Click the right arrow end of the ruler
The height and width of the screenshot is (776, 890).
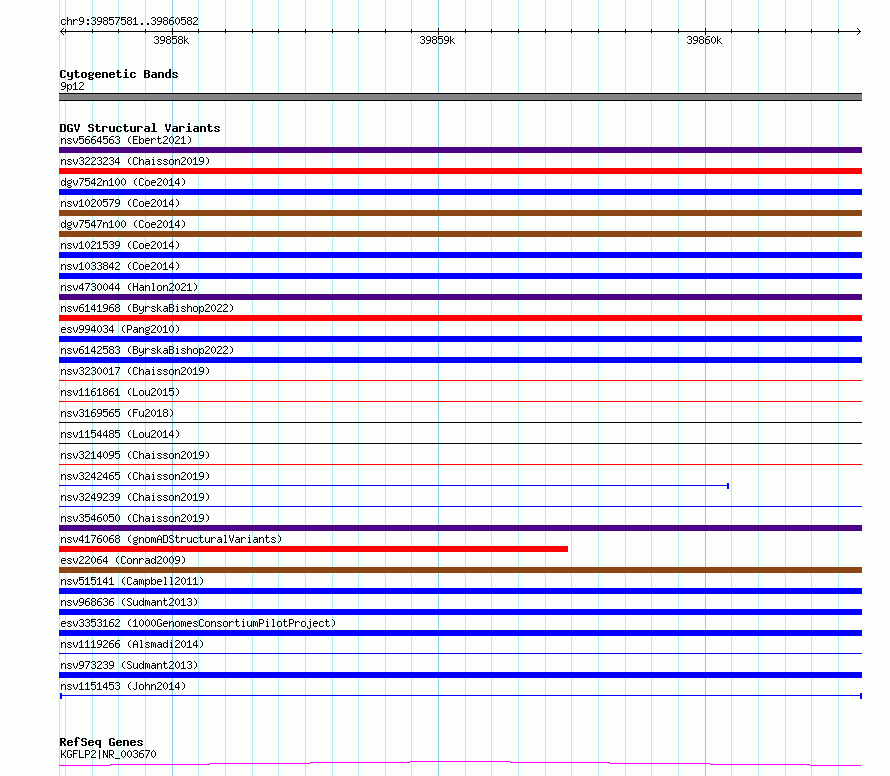tap(858, 31)
